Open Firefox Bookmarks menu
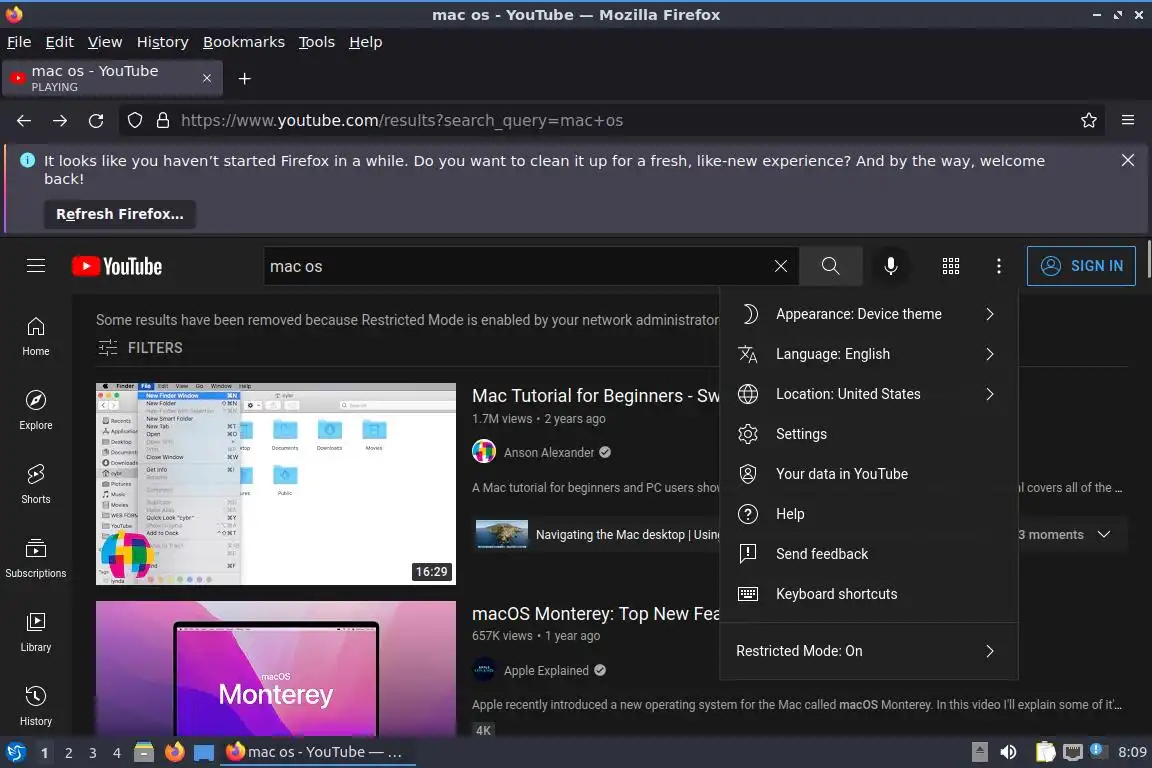Image resolution: width=1152 pixels, height=768 pixels. [x=244, y=42]
